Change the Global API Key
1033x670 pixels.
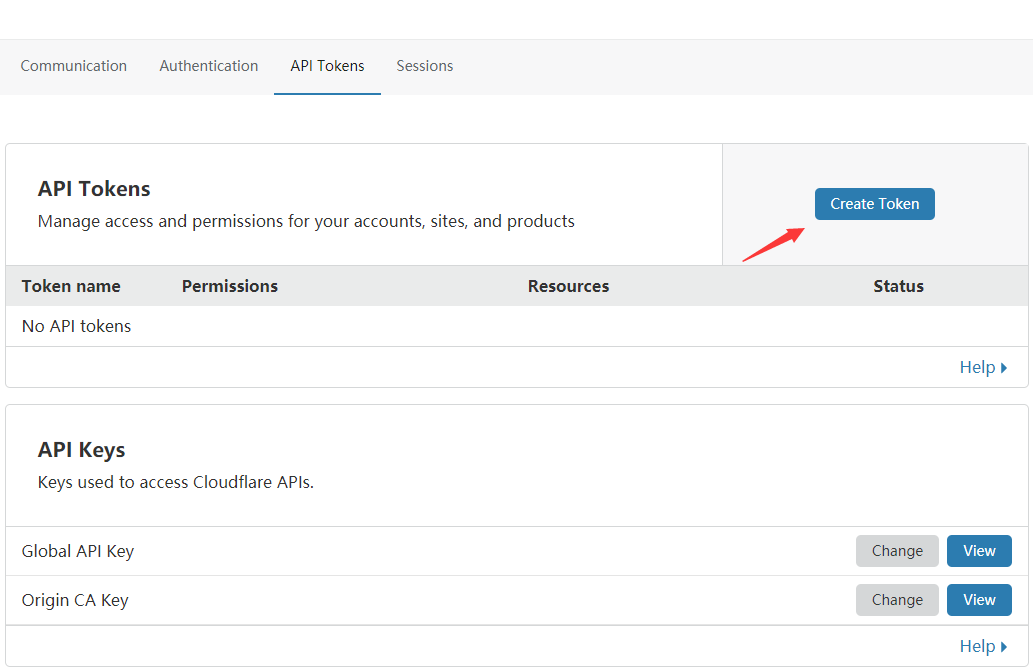click(897, 551)
